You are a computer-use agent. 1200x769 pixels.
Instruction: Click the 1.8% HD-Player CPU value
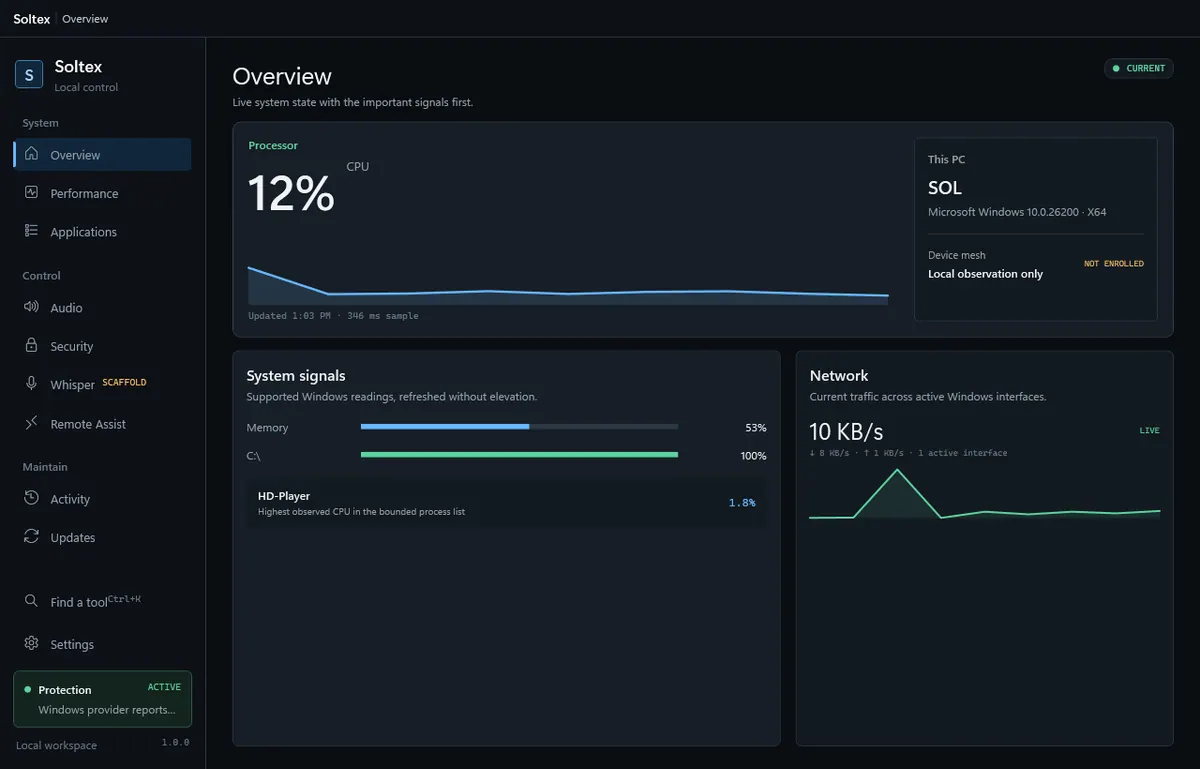[742, 503]
